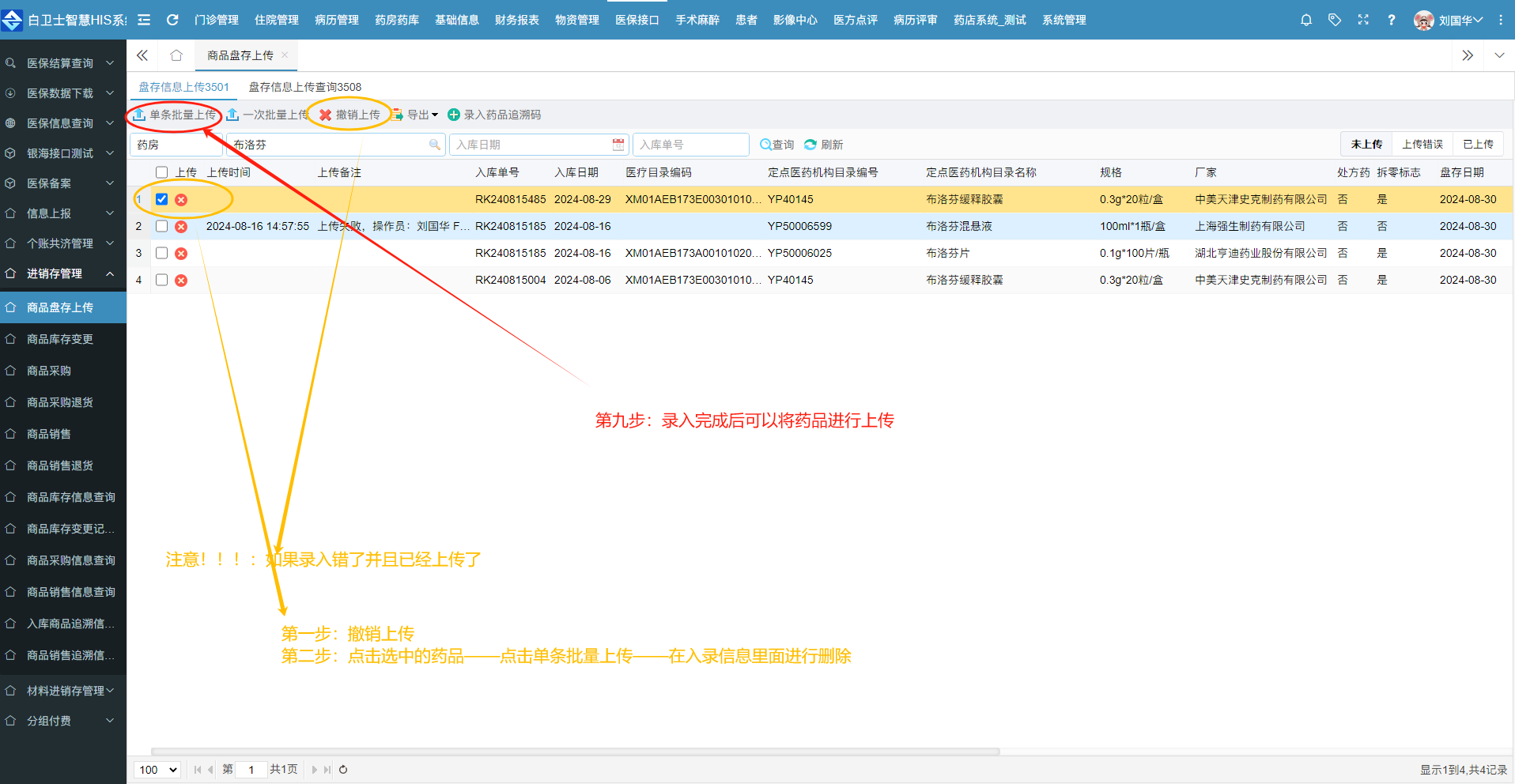1515x784 pixels.
Task: Check the checkbox in row 2
Action: click(x=162, y=226)
